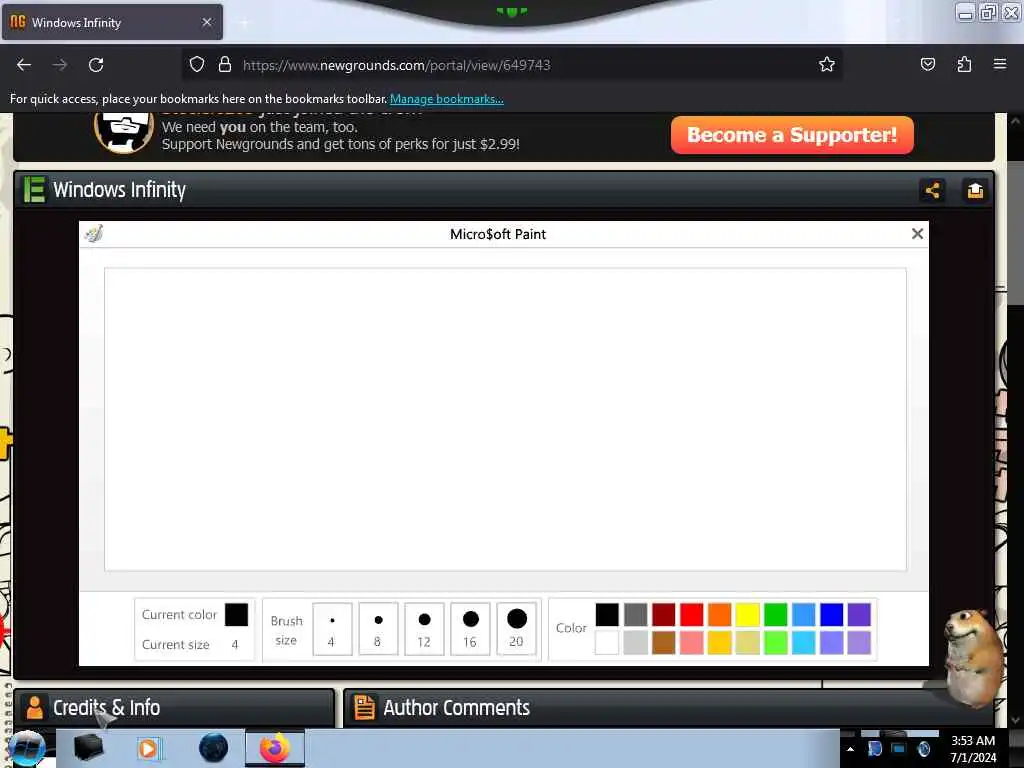Pick the yellow color swatch
This screenshot has height=768, width=1024.
[x=748, y=615]
